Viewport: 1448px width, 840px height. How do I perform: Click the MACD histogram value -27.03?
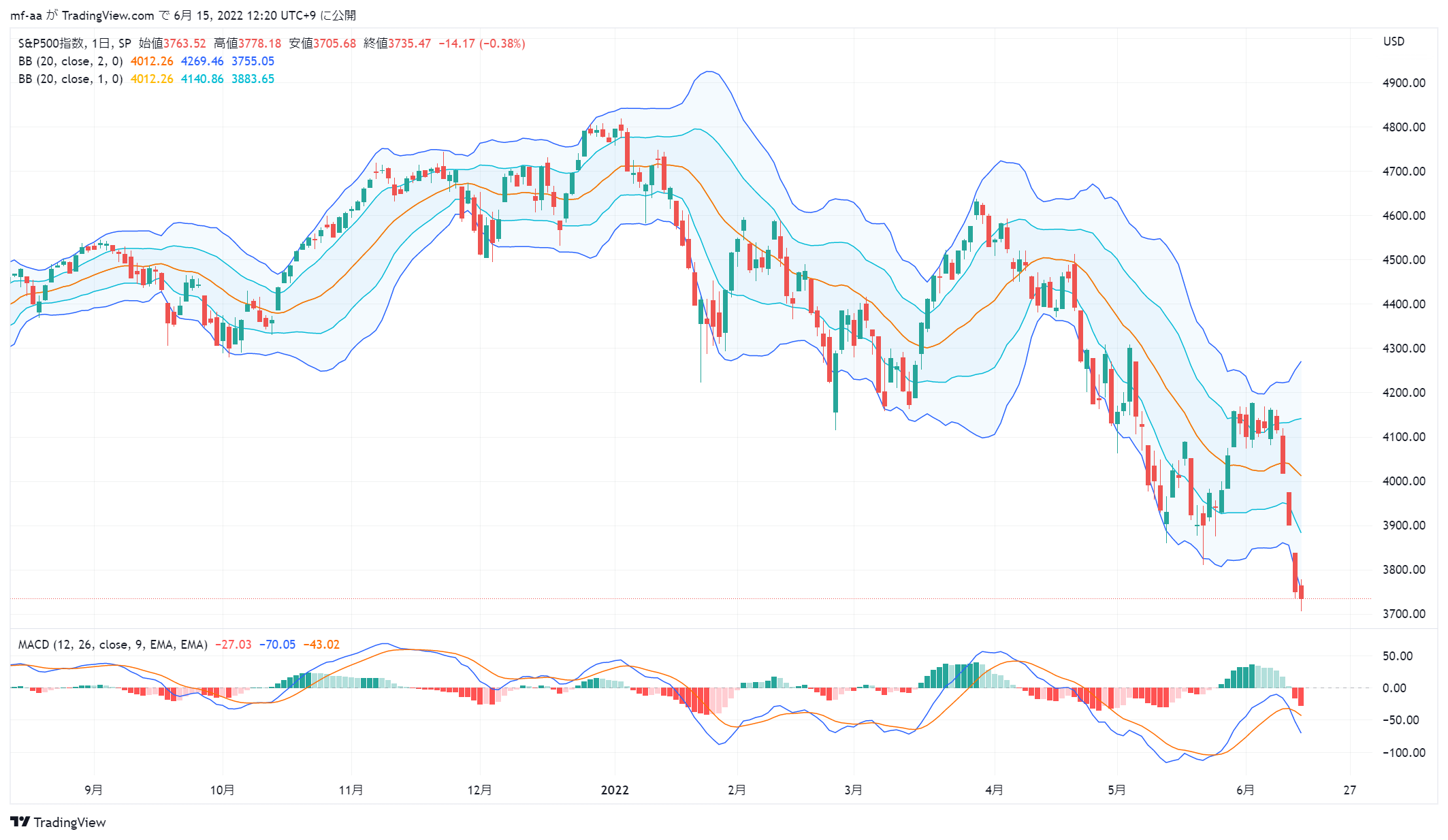click(x=234, y=645)
